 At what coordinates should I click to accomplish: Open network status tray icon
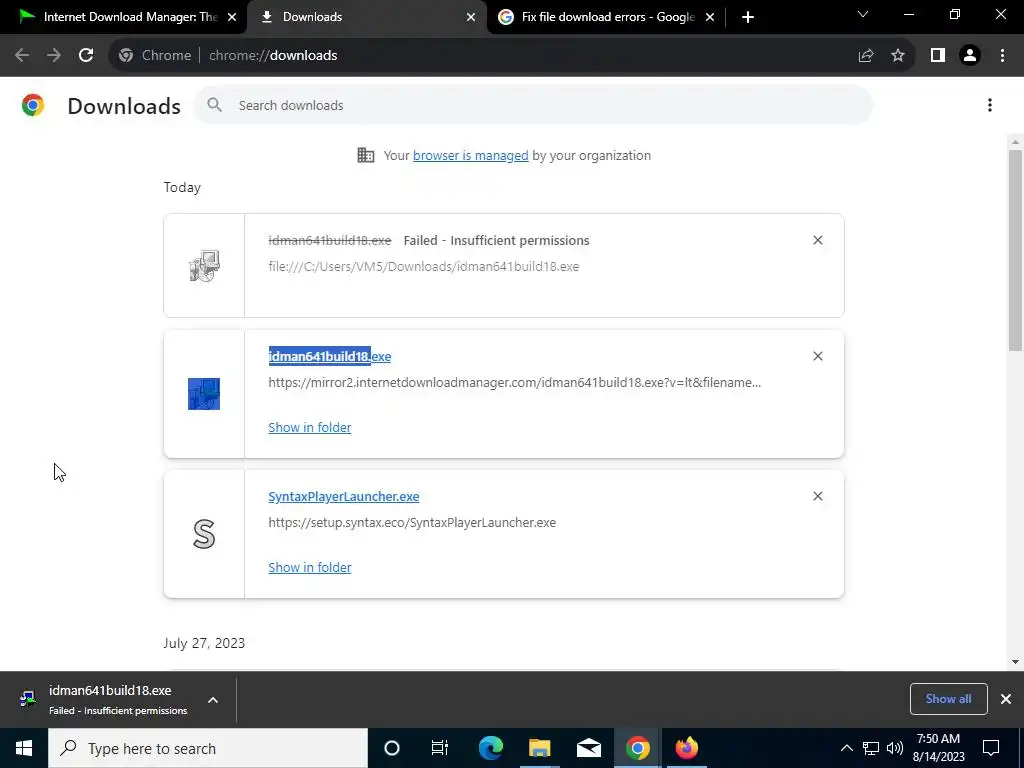point(871,748)
